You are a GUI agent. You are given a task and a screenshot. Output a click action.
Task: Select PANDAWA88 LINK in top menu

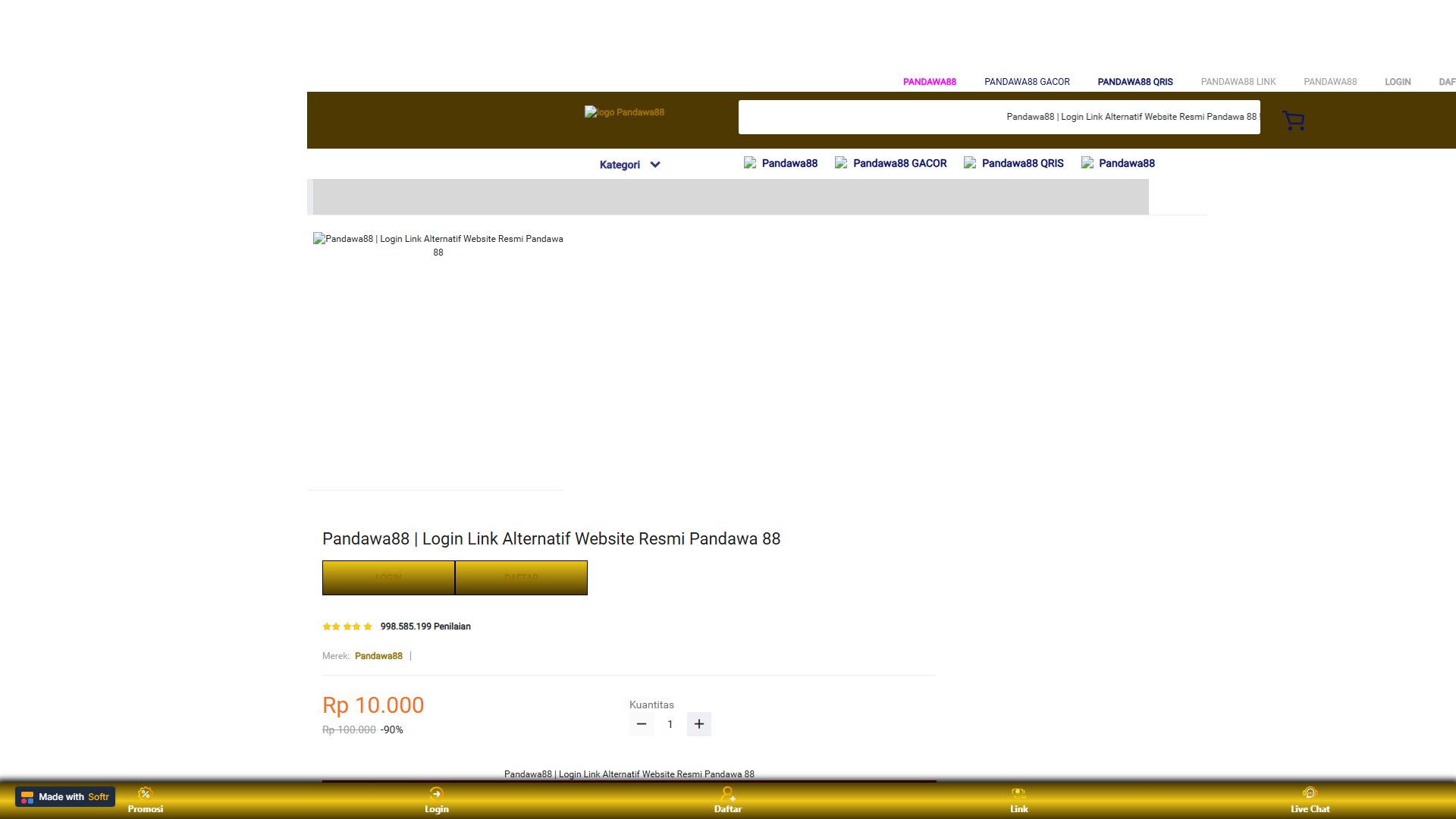(1238, 82)
